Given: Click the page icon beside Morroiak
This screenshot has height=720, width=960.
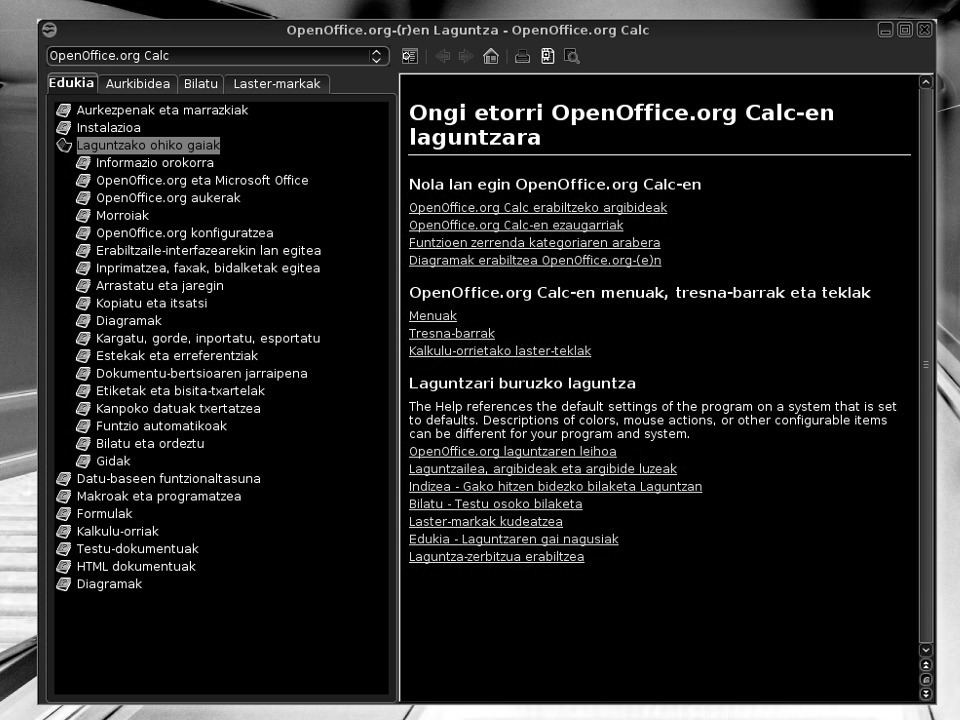Looking at the screenshot, I should click(x=83, y=216).
